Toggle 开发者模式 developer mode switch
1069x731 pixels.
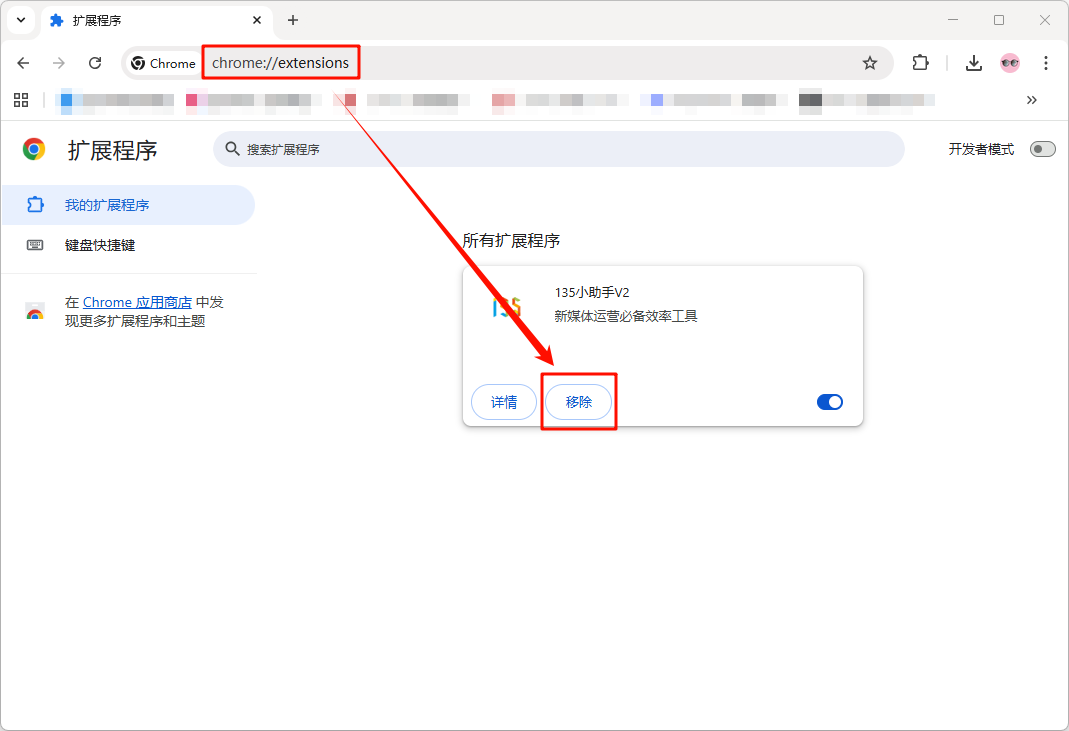pyautogui.click(x=1042, y=149)
